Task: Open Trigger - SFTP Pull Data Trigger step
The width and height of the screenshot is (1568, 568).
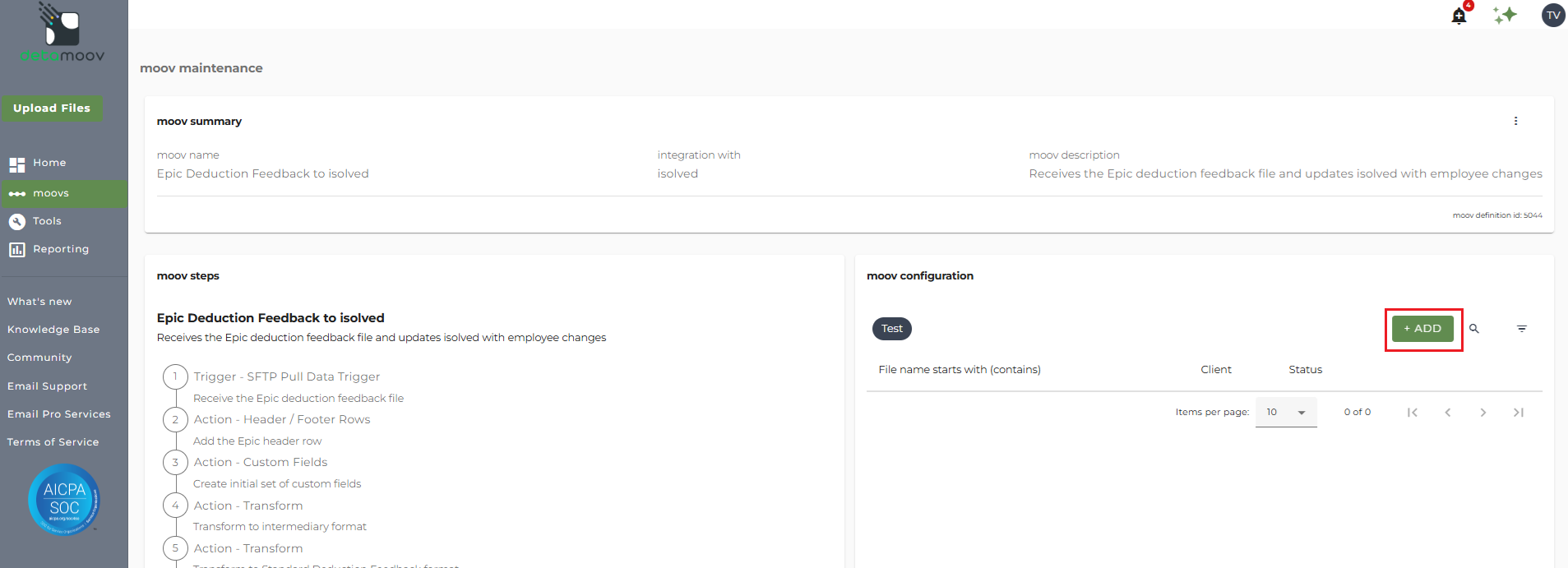Action: click(287, 376)
